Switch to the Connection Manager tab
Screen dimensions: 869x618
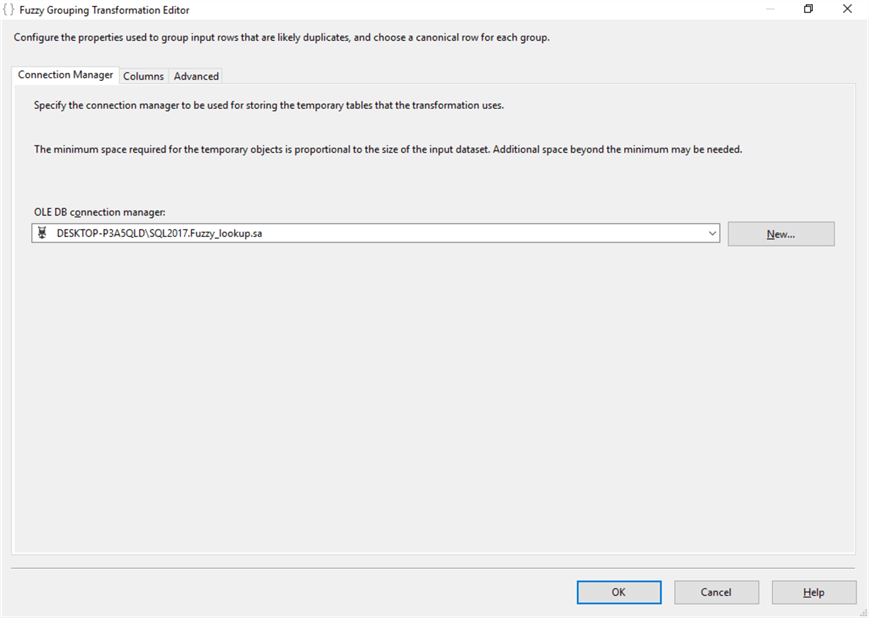[65, 75]
